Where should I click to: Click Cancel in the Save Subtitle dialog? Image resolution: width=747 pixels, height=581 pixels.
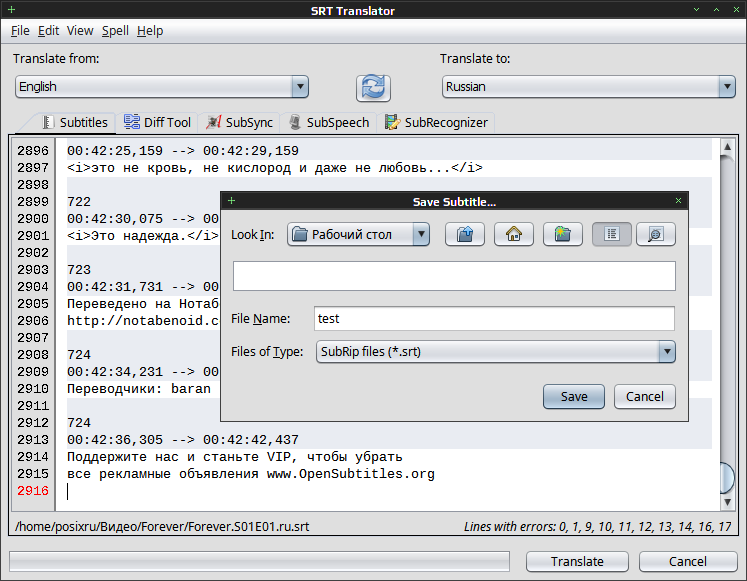pos(645,397)
